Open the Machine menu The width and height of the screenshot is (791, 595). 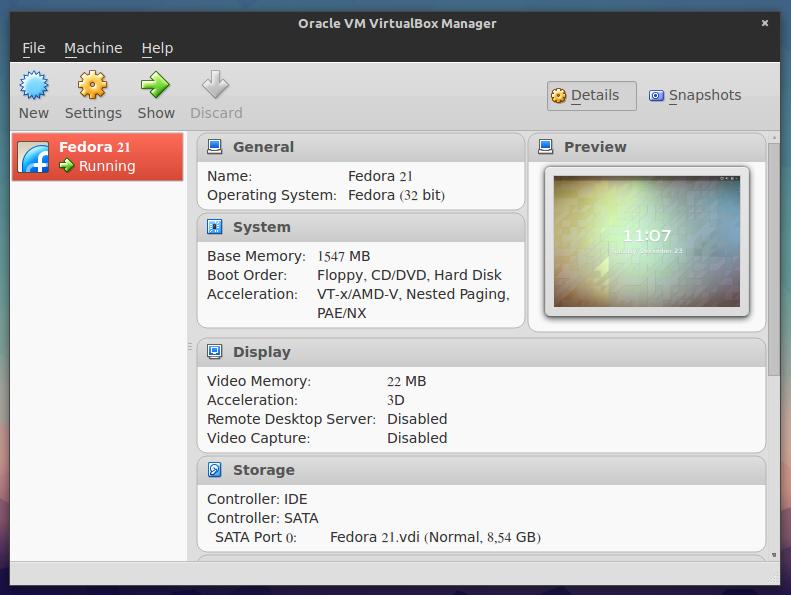[x=93, y=48]
